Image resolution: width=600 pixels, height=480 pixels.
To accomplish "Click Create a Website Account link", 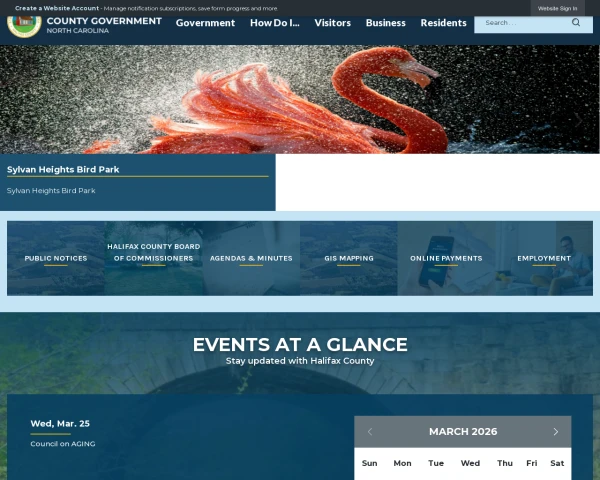I will [x=57, y=8].
